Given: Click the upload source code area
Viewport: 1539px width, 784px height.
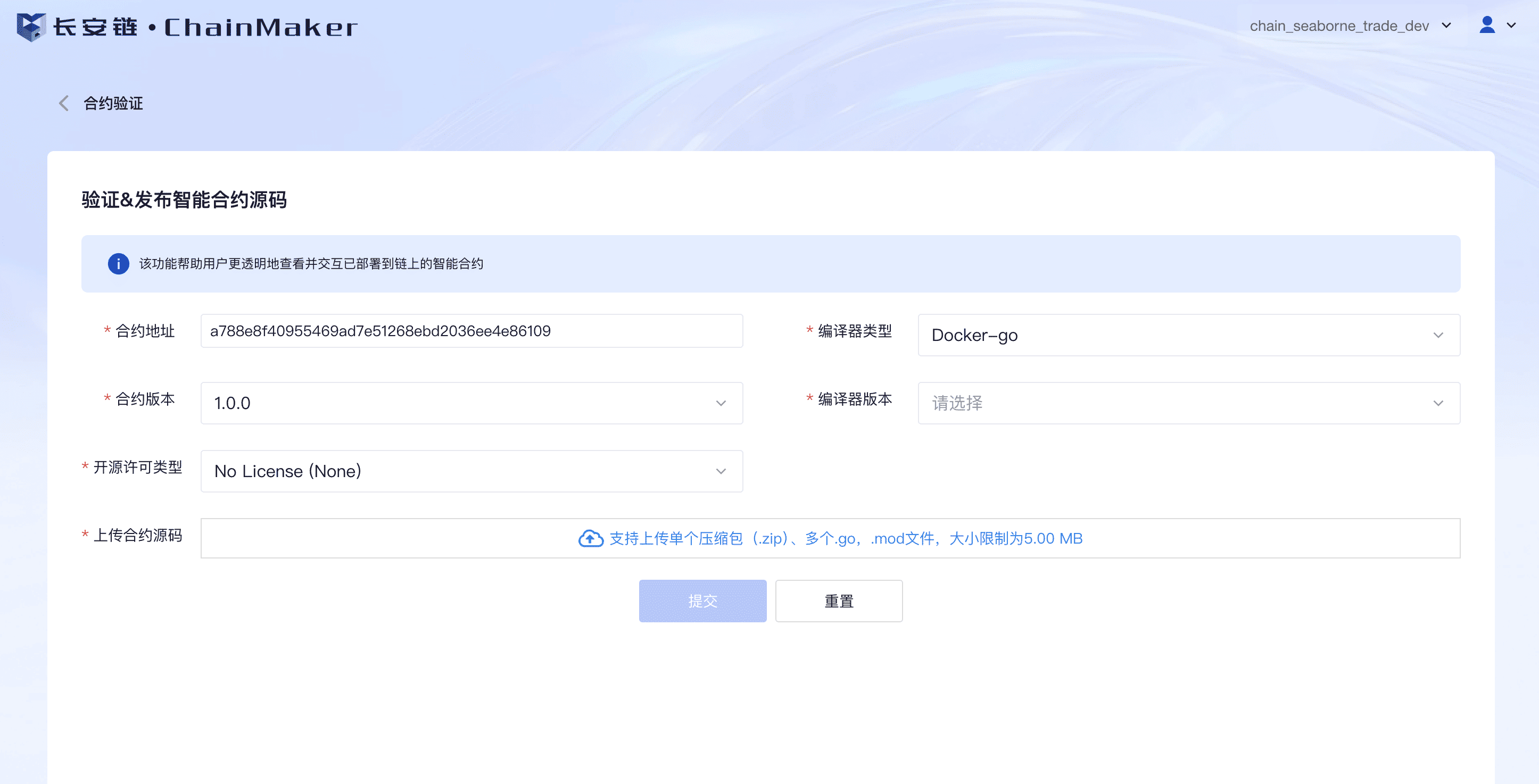Looking at the screenshot, I should [x=830, y=538].
